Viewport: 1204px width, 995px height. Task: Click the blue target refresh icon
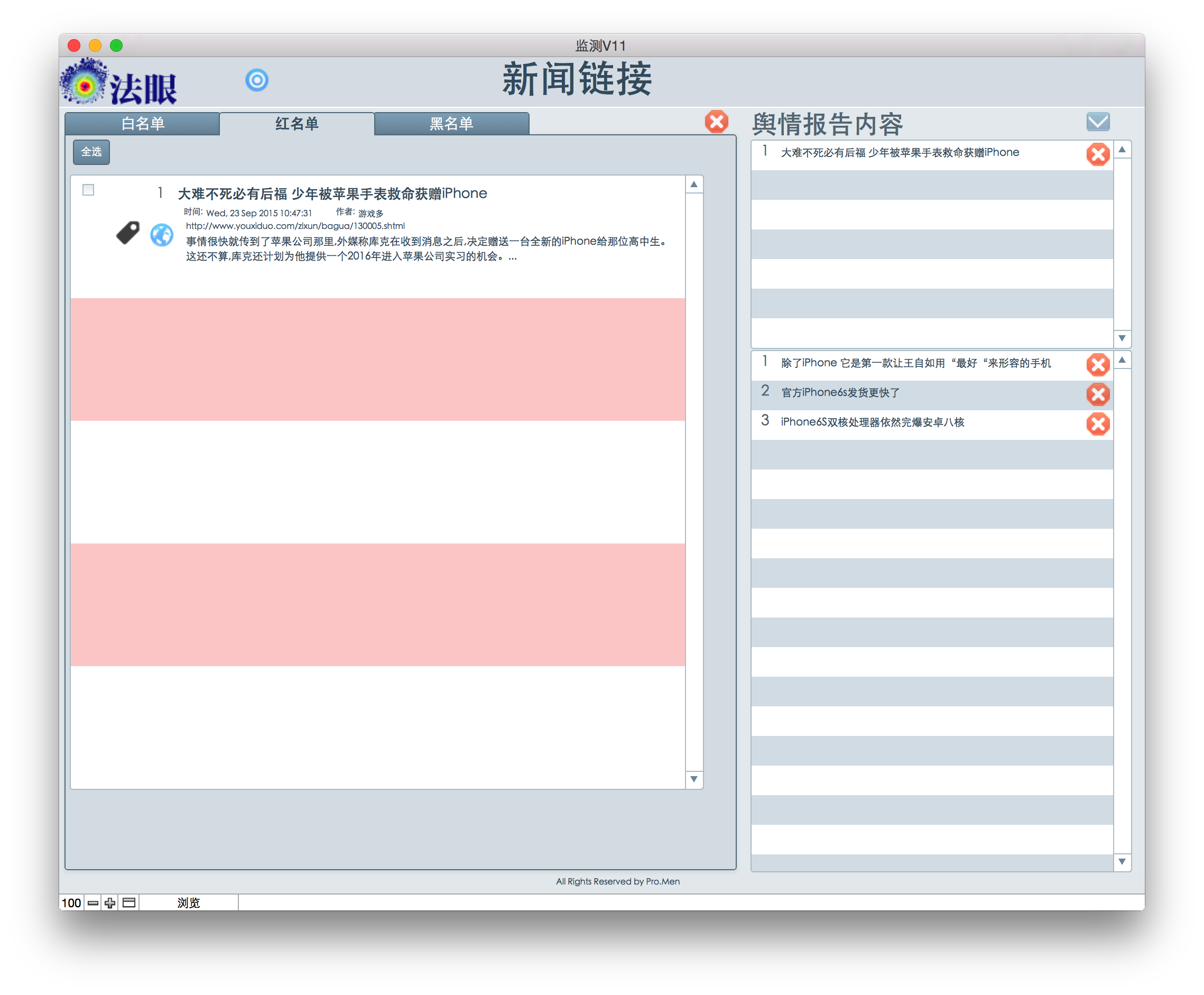coord(257,80)
